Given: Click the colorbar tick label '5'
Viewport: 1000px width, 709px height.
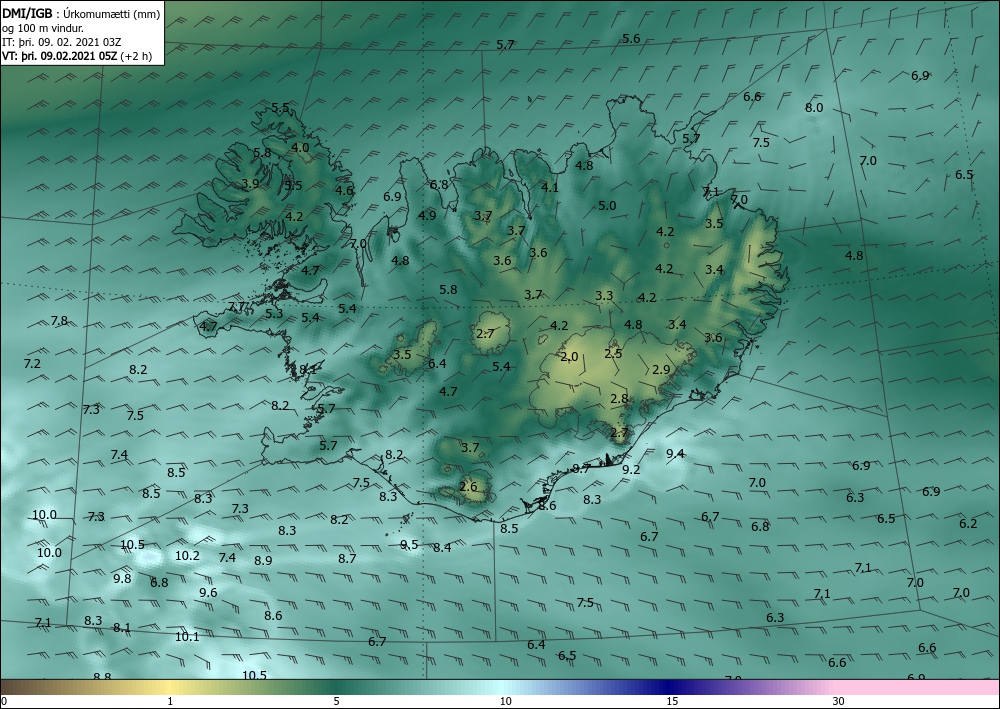Looking at the screenshot, I should point(336,701).
